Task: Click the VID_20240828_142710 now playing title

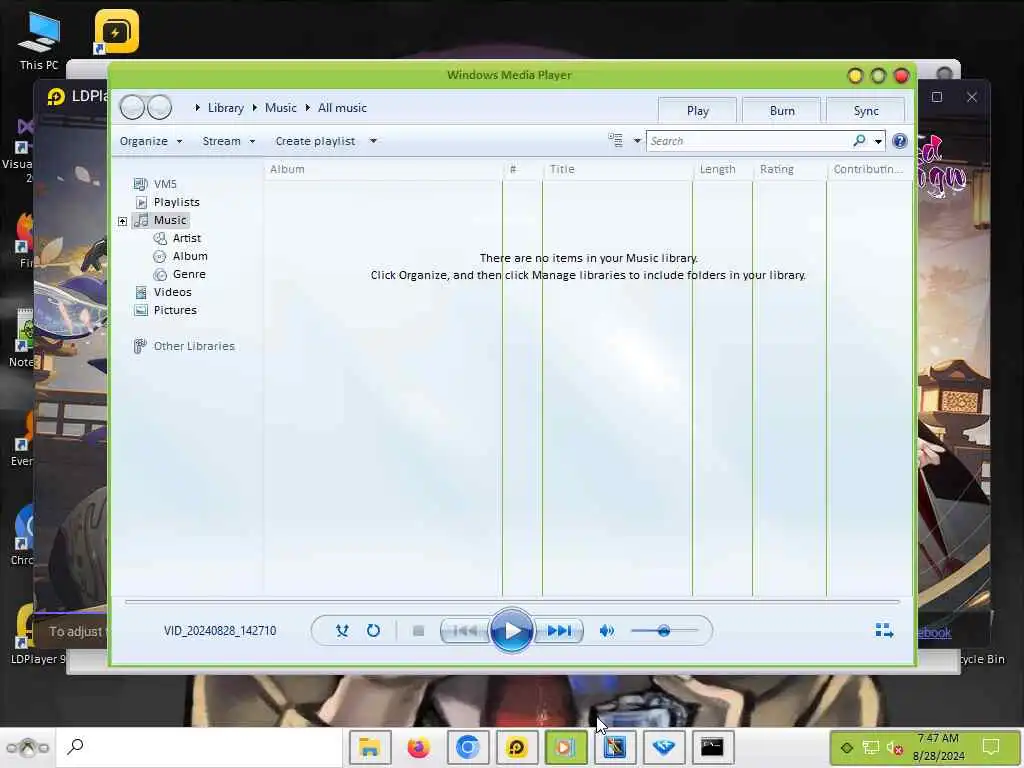Action: pos(220,631)
